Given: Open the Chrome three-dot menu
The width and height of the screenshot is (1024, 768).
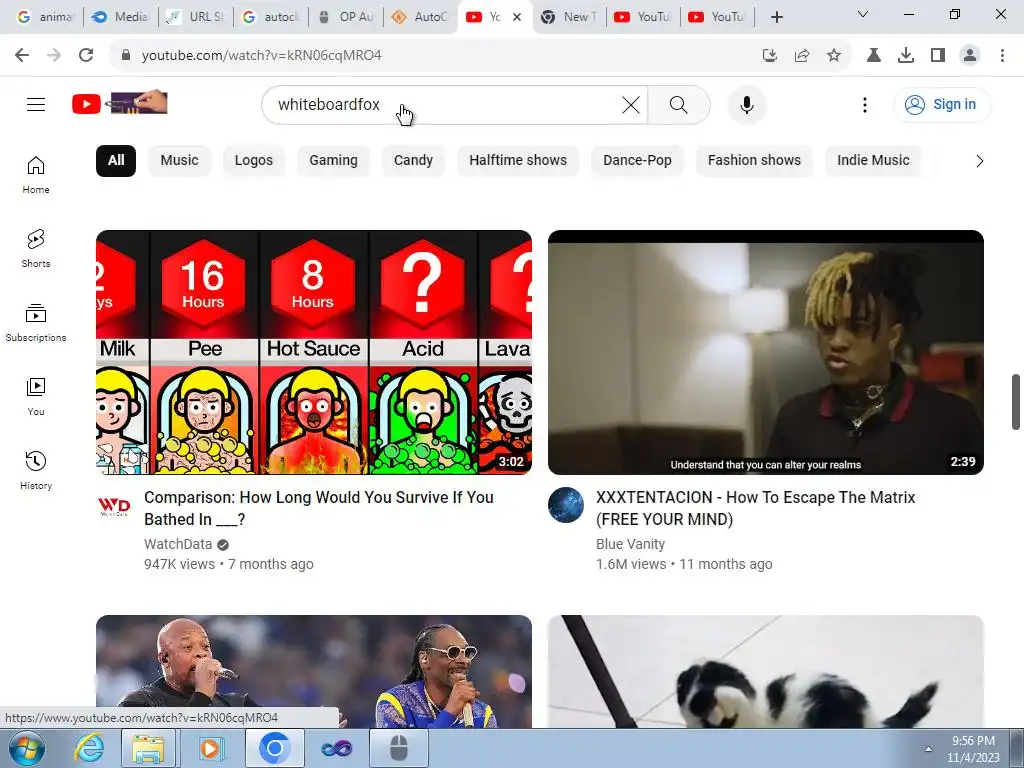Looking at the screenshot, I should (x=1002, y=56).
